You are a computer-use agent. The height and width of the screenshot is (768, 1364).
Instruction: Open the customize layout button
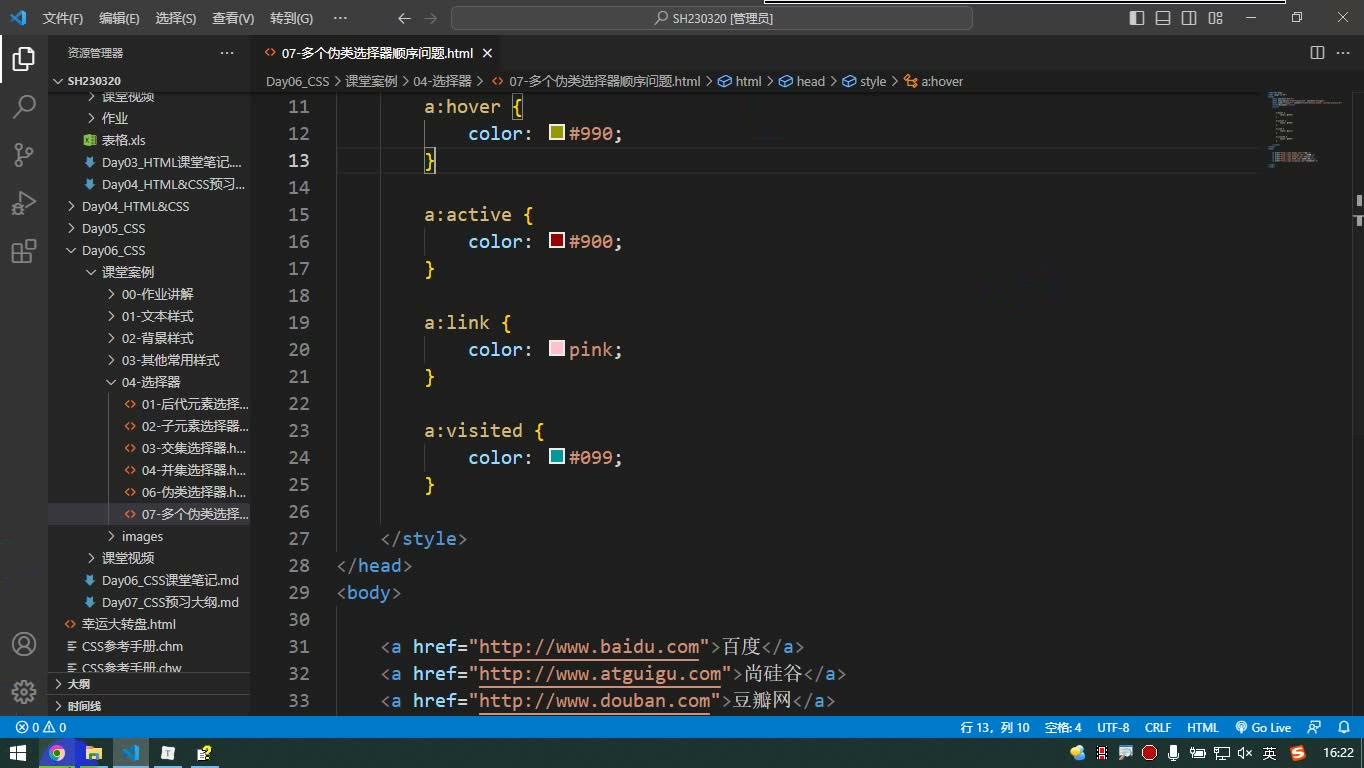(1215, 18)
